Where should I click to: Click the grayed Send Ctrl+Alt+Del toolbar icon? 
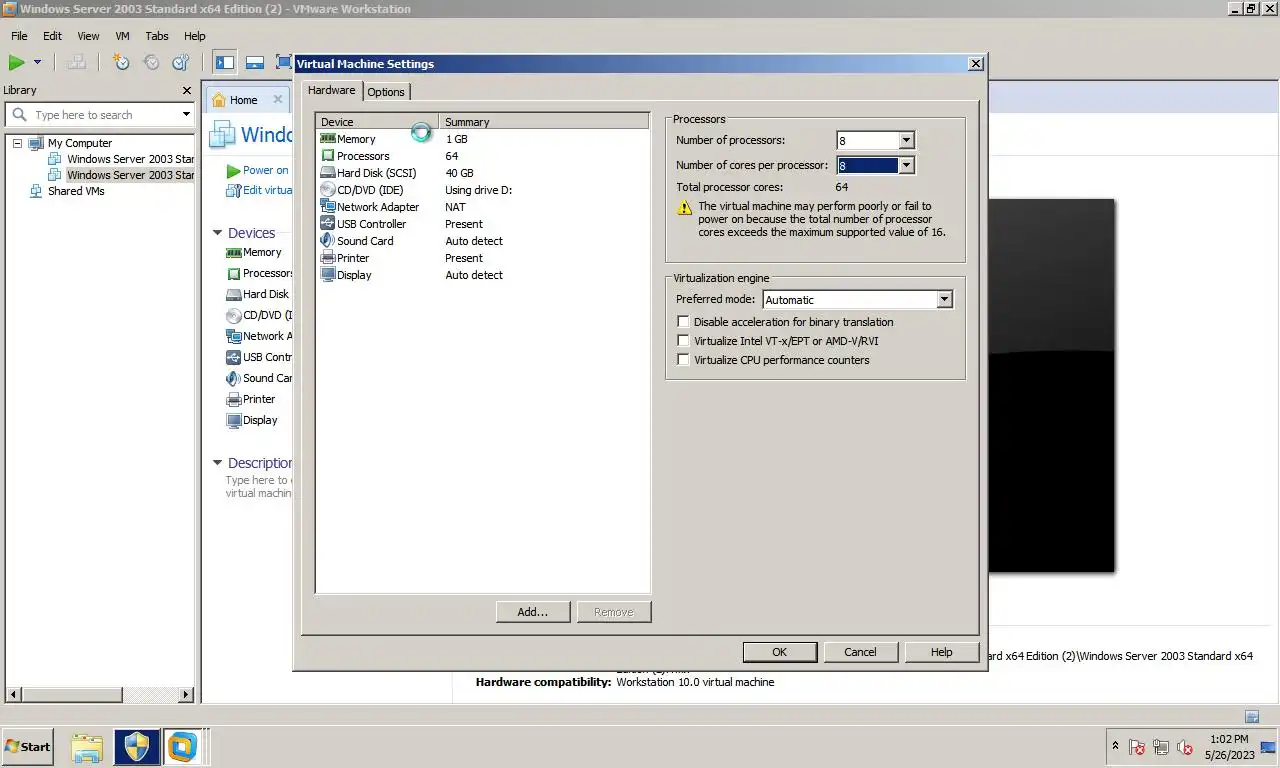tap(76, 62)
